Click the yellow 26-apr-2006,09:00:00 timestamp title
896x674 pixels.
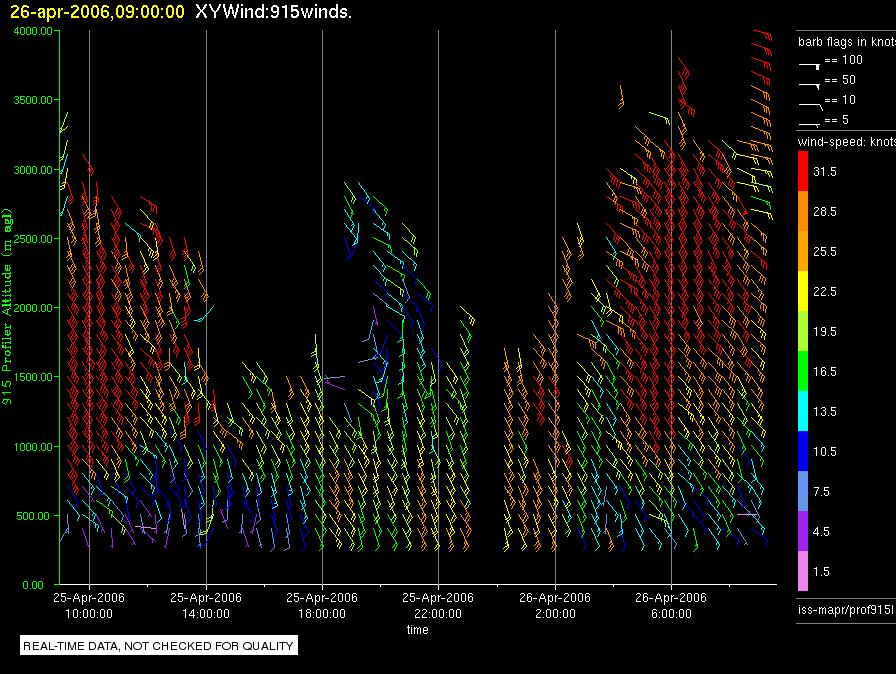[98, 12]
